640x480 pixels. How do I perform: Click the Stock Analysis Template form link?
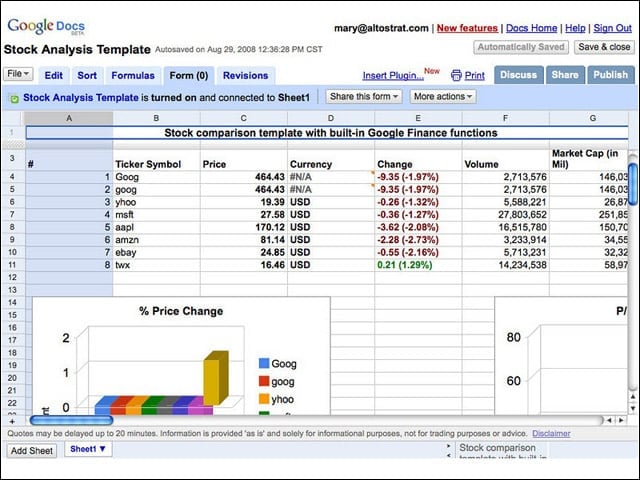(81, 98)
